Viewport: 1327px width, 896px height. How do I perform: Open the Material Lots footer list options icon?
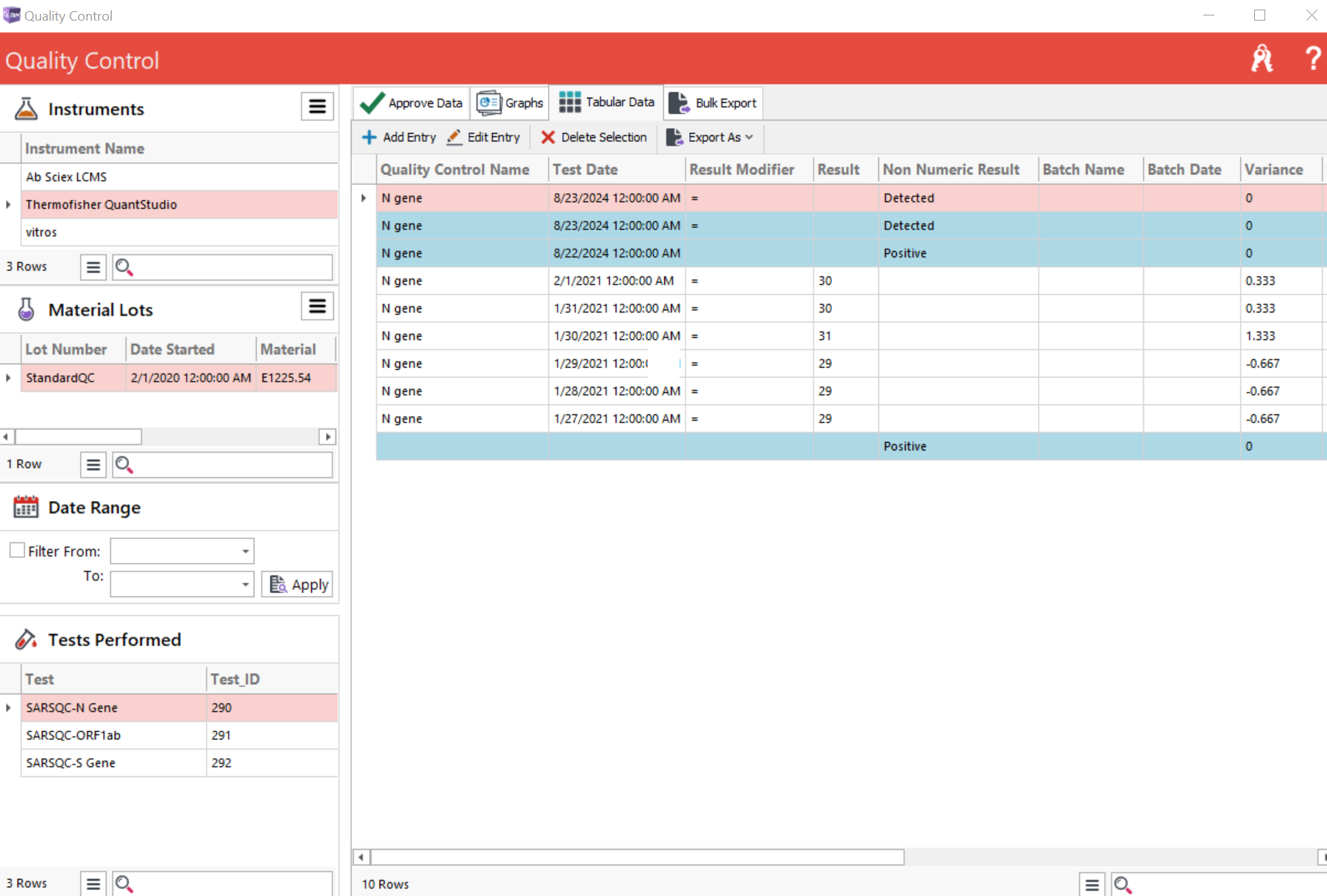(x=93, y=465)
